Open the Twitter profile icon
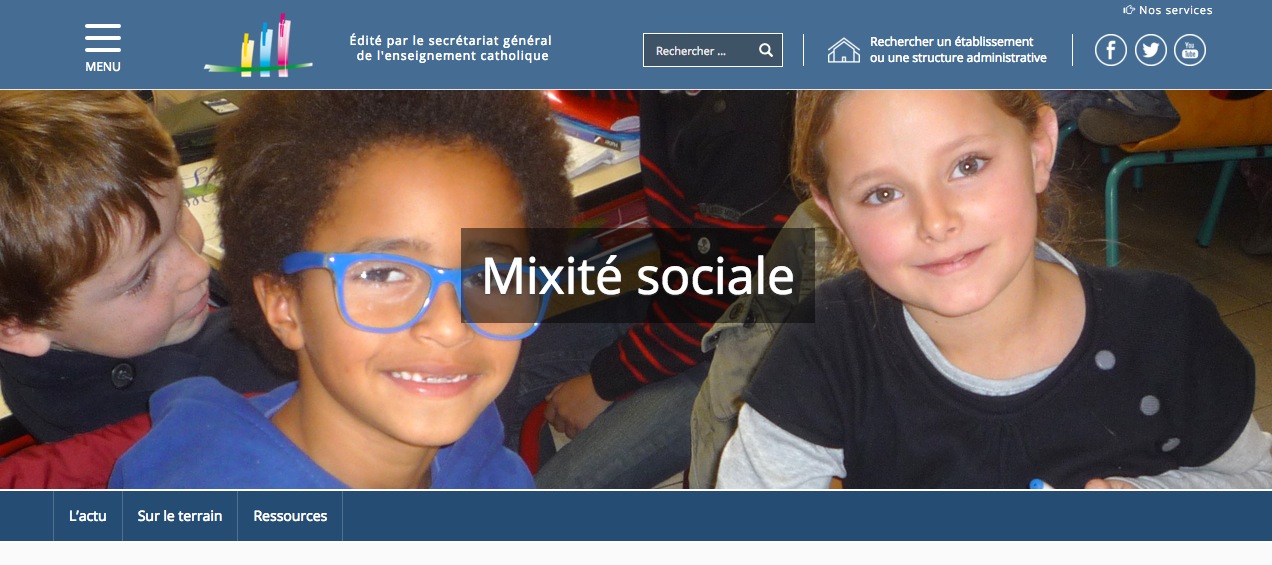The image size is (1272, 565). [x=1151, y=50]
